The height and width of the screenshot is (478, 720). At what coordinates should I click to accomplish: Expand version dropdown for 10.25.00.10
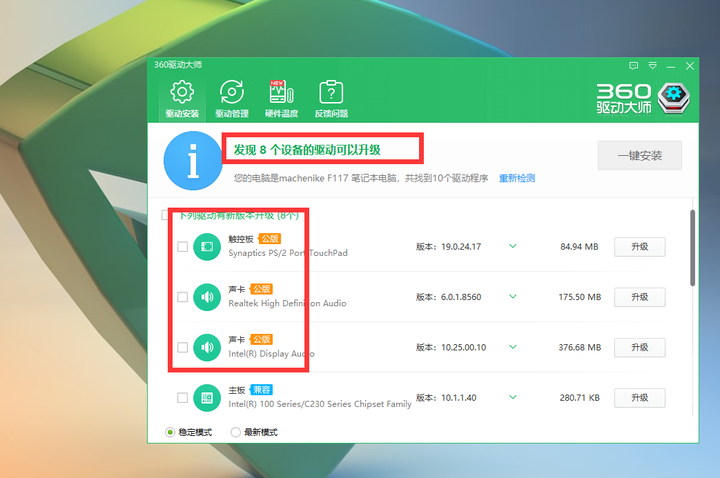(513, 347)
